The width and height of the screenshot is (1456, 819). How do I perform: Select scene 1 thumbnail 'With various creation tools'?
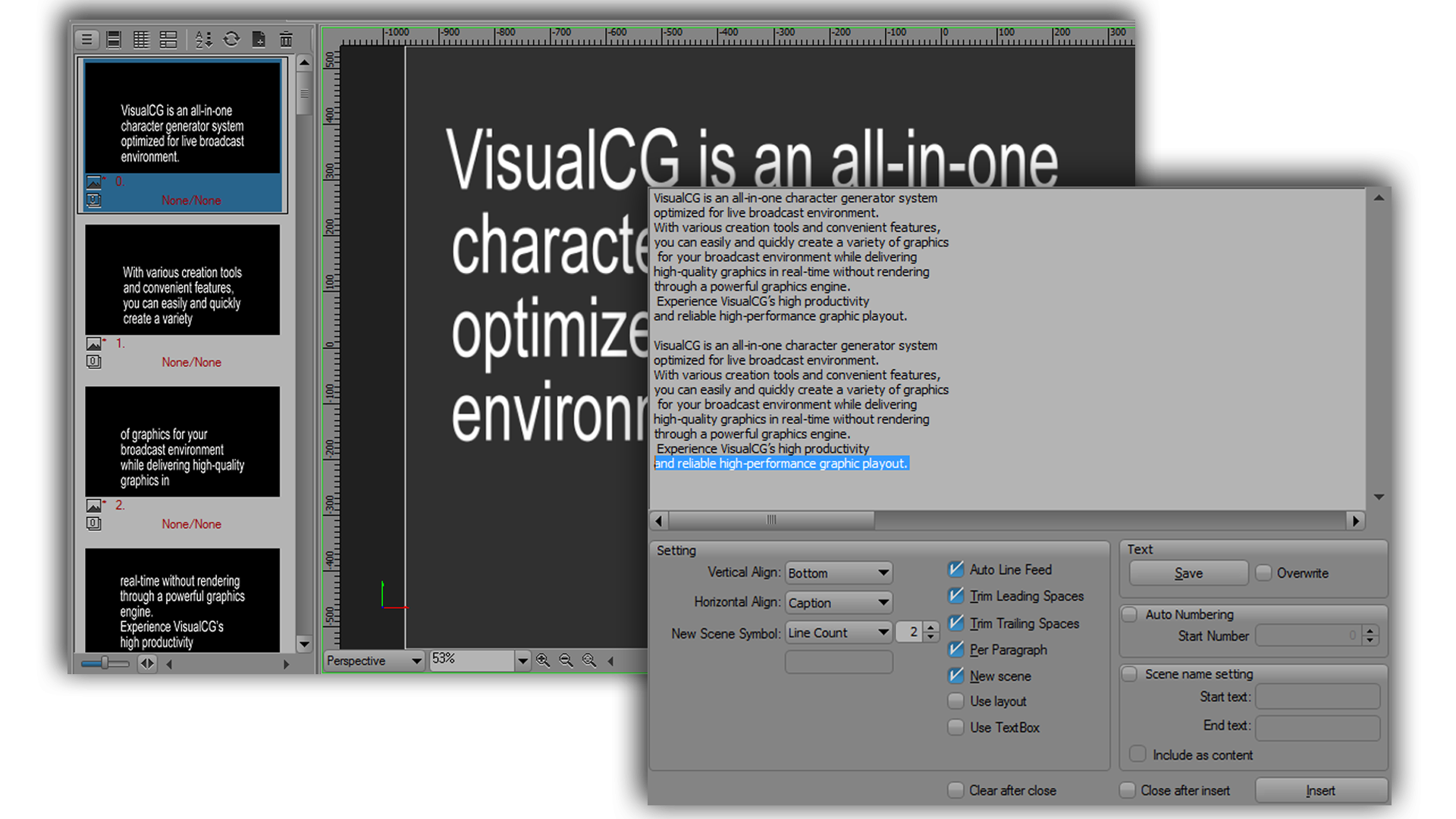182,280
